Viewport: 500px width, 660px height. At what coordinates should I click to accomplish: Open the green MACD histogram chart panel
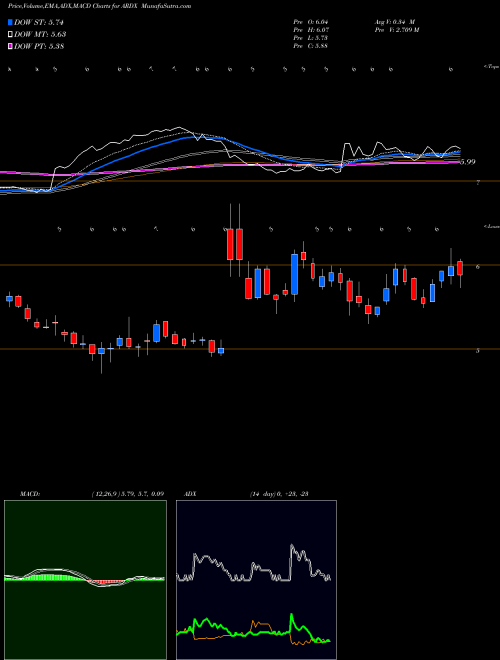click(85, 580)
